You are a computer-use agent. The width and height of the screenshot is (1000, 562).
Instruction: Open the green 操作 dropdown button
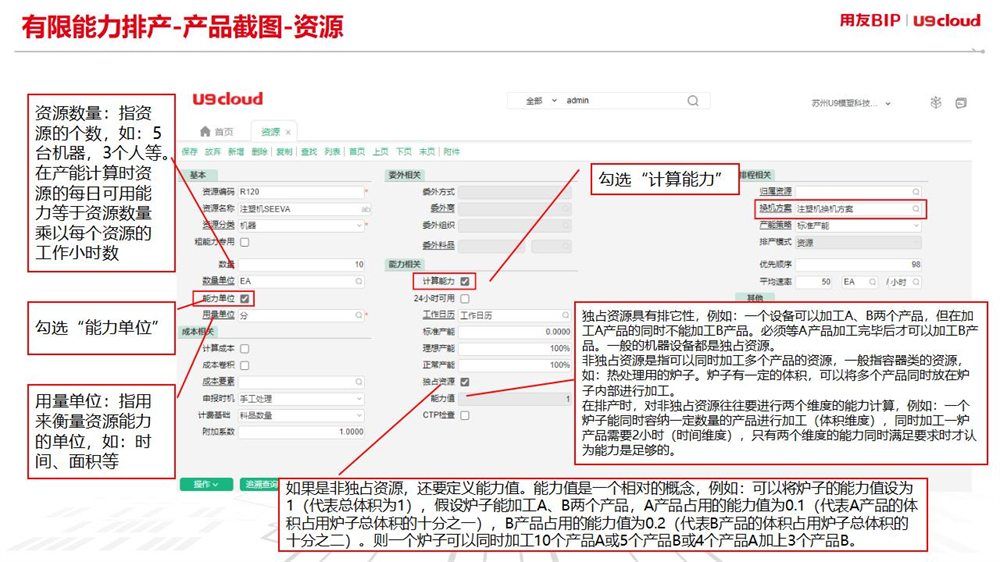(206, 484)
